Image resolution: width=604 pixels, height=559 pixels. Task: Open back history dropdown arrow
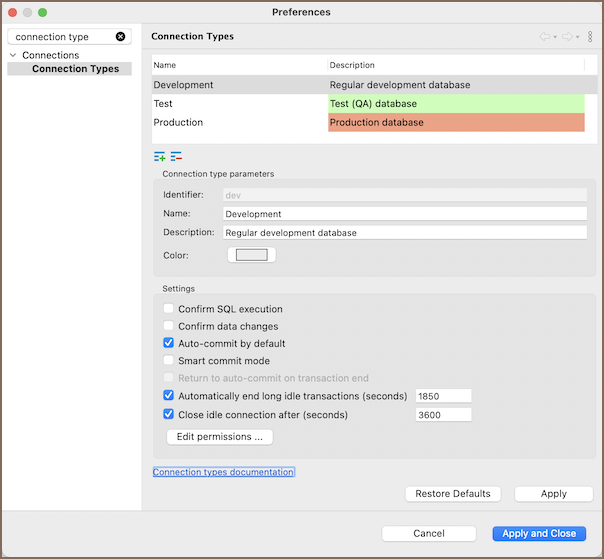(555, 37)
